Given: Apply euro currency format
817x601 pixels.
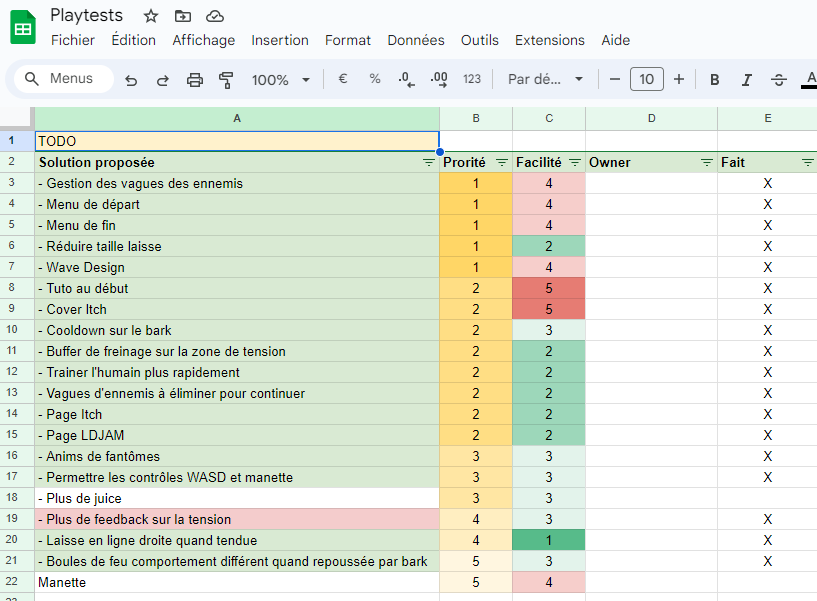Looking at the screenshot, I should [343, 79].
